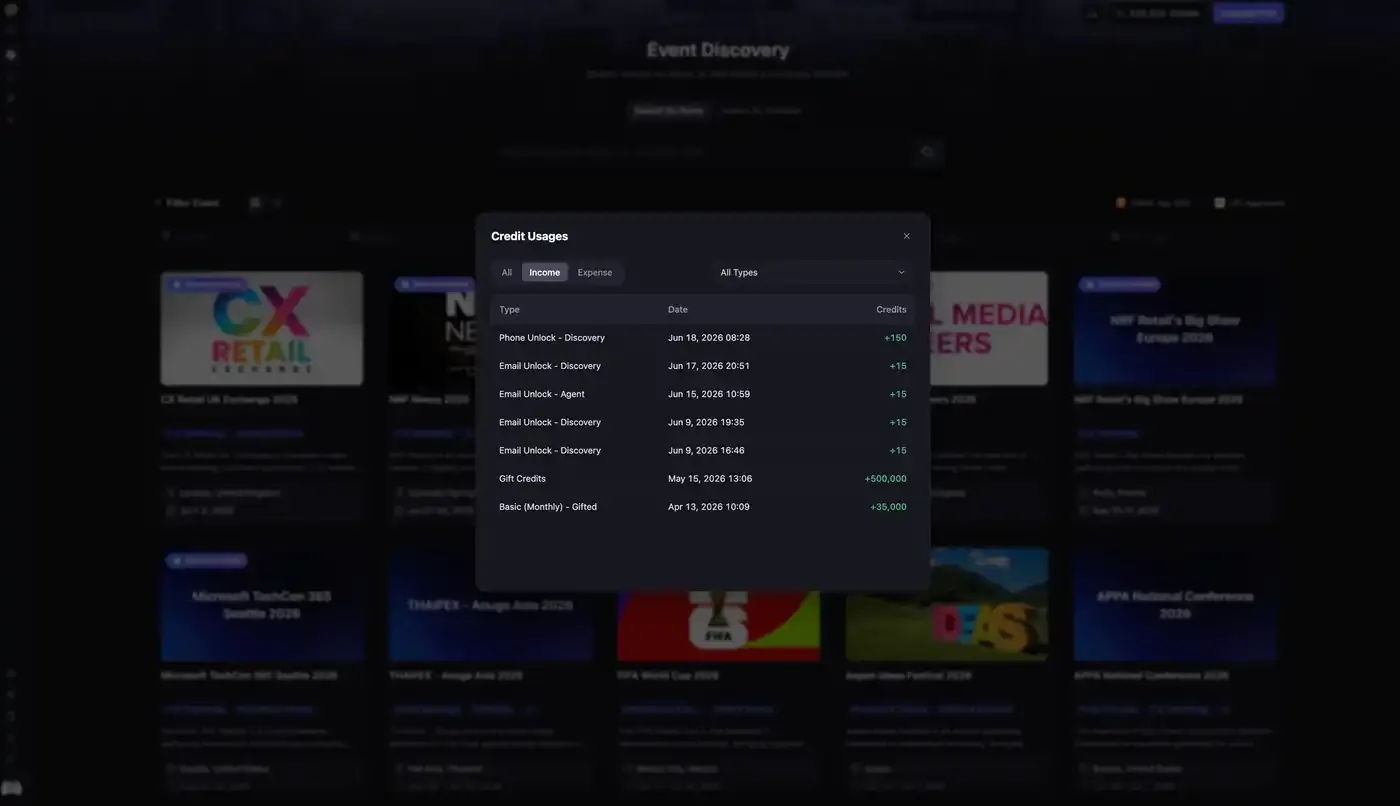The image size is (1400, 806).
Task: Select the Email Unlock - Agent row
Action: [x=702, y=394]
